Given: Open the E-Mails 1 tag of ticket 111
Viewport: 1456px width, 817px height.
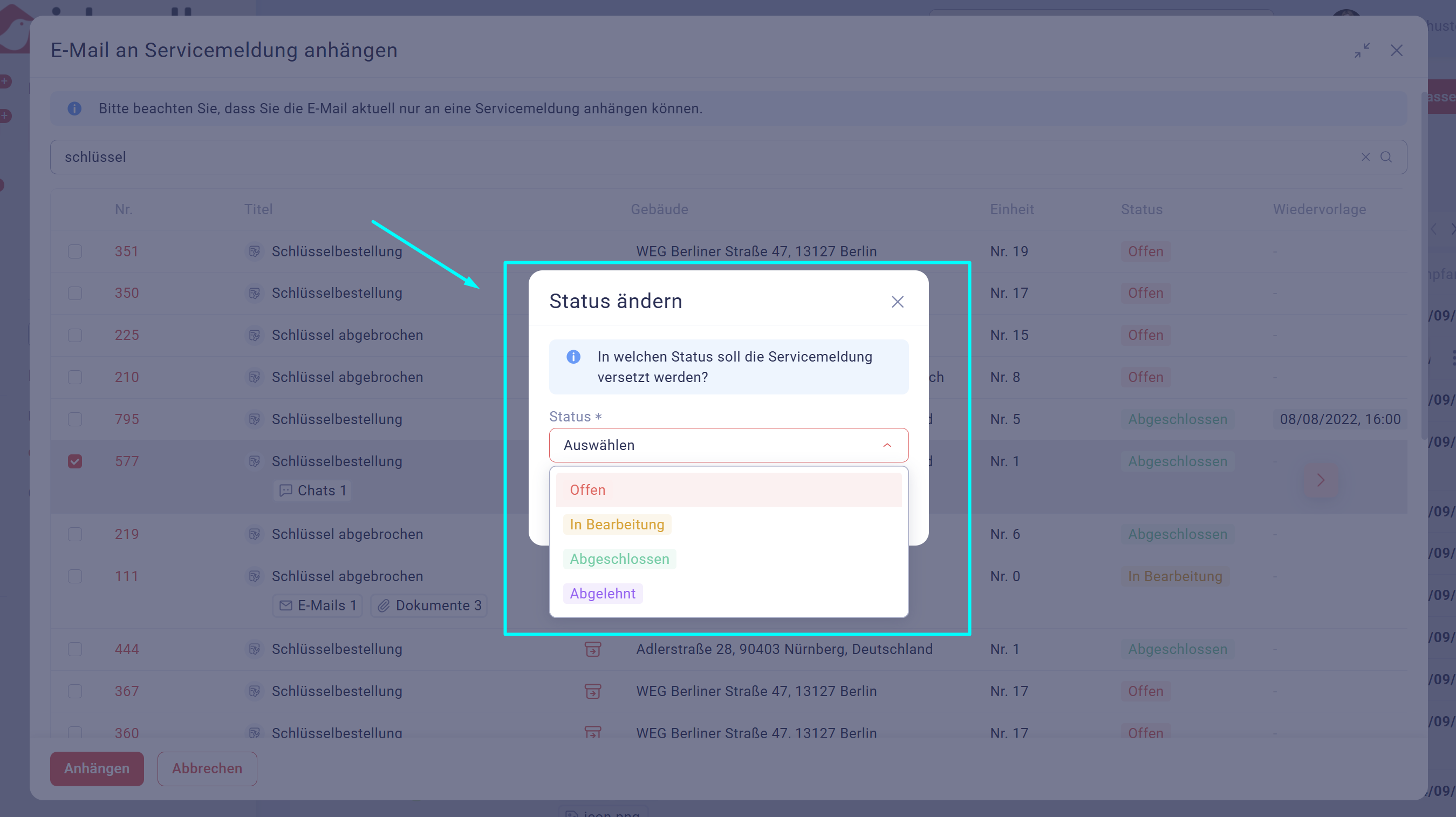Looking at the screenshot, I should tap(318, 605).
